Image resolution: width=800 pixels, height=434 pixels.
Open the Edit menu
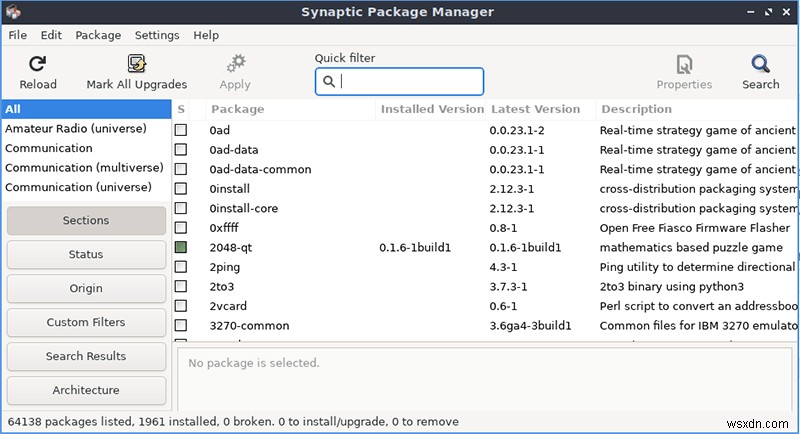point(51,35)
